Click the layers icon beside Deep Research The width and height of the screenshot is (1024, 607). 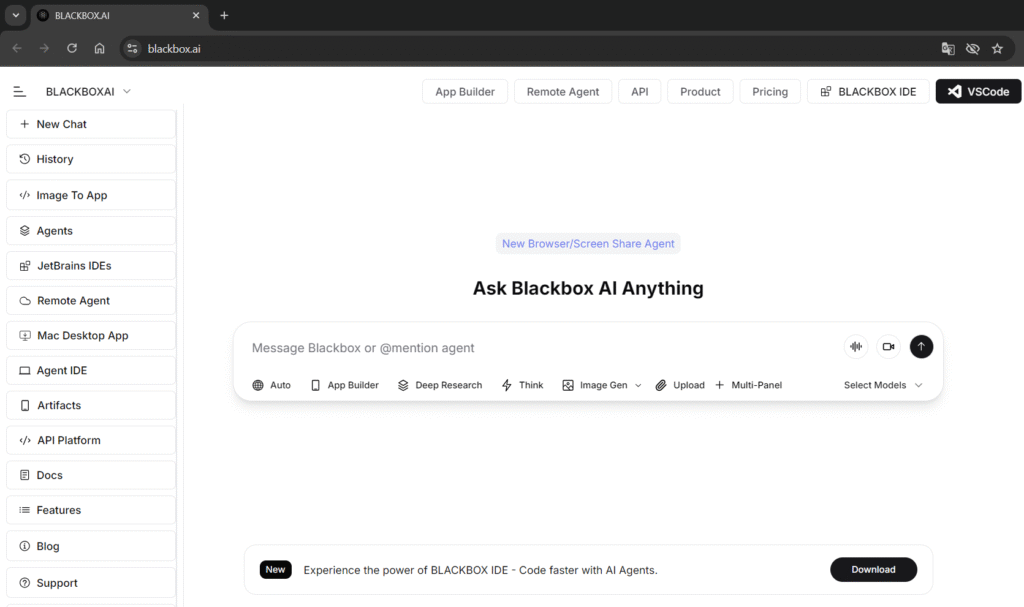pos(403,386)
